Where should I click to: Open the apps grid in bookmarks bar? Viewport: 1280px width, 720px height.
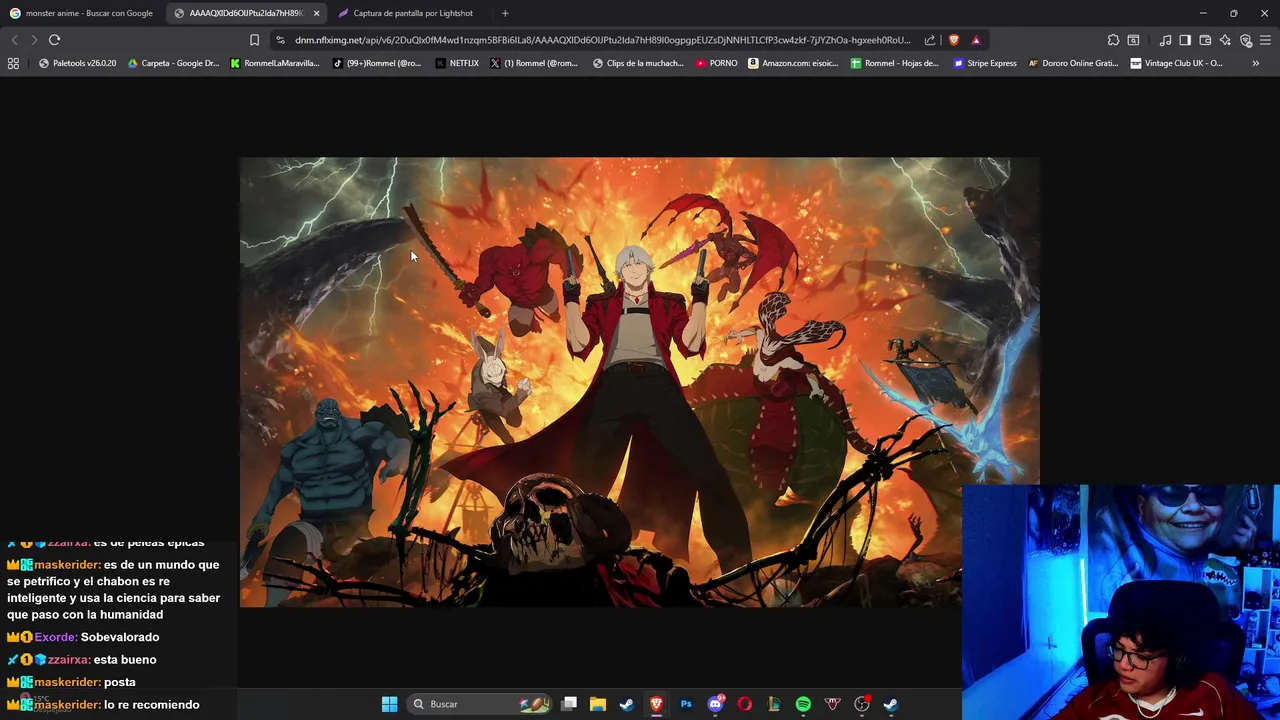click(13, 63)
